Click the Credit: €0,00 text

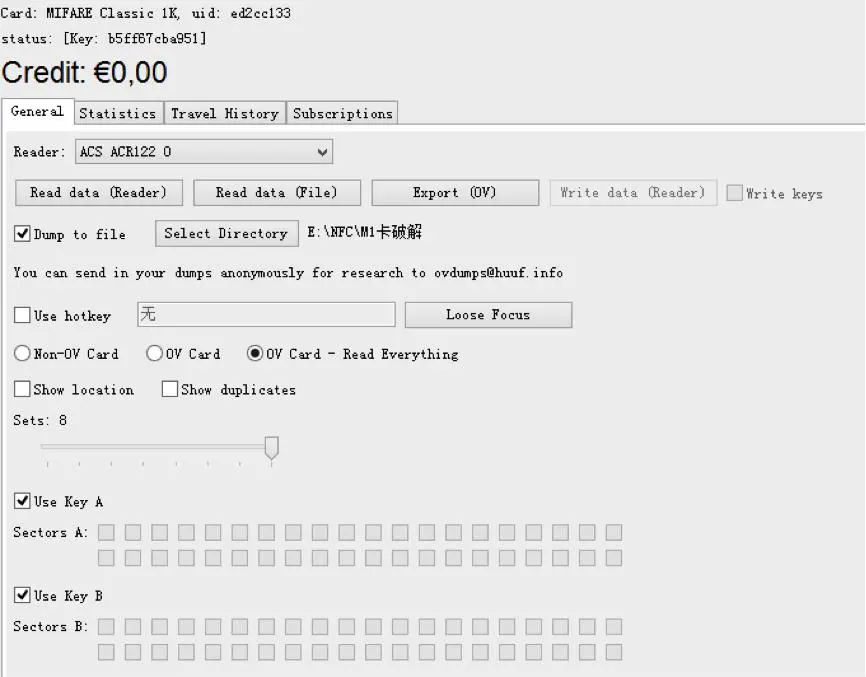point(85,72)
